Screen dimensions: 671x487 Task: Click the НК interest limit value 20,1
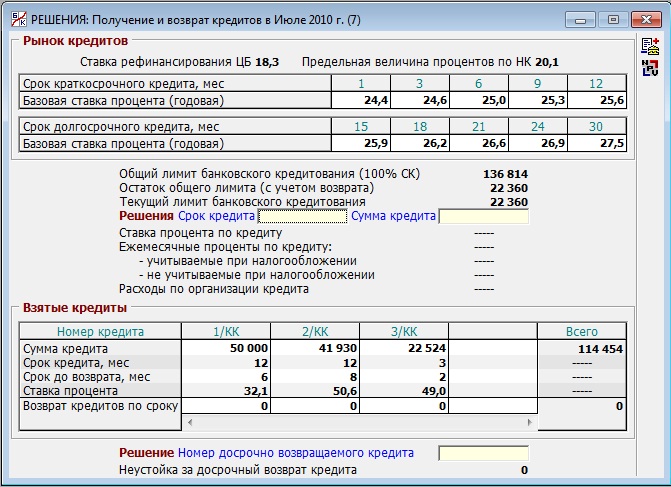[x=547, y=62]
